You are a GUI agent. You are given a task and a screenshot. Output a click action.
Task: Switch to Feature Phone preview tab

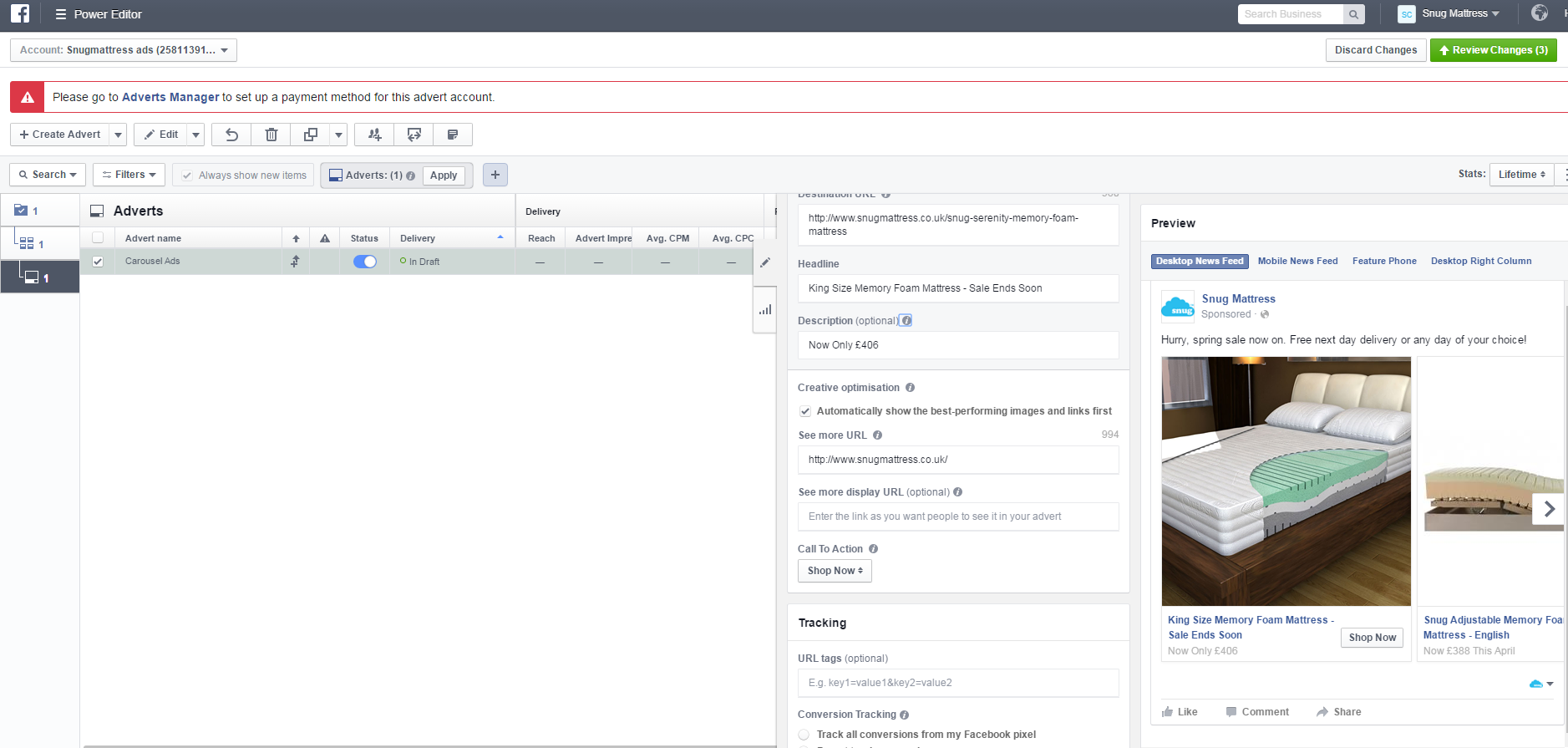pos(1384,261)
